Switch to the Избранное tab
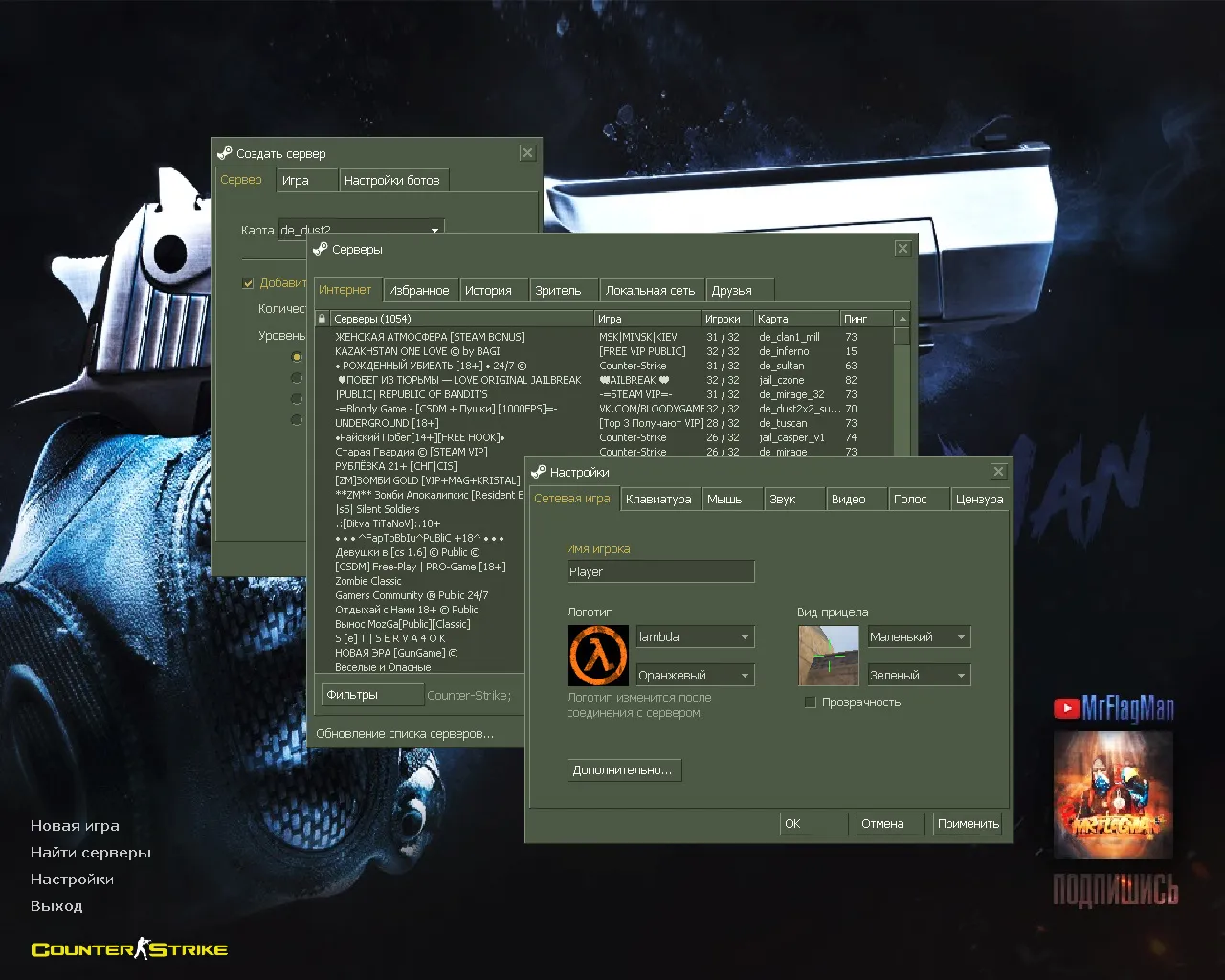 420,290
